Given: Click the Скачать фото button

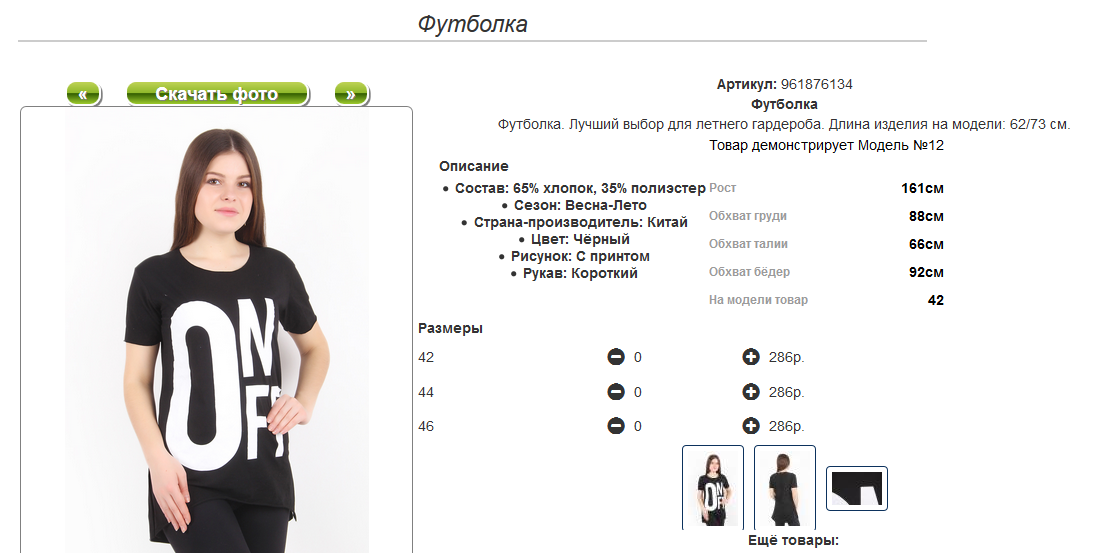Looking at the screenshot, I should coord(217,94).
